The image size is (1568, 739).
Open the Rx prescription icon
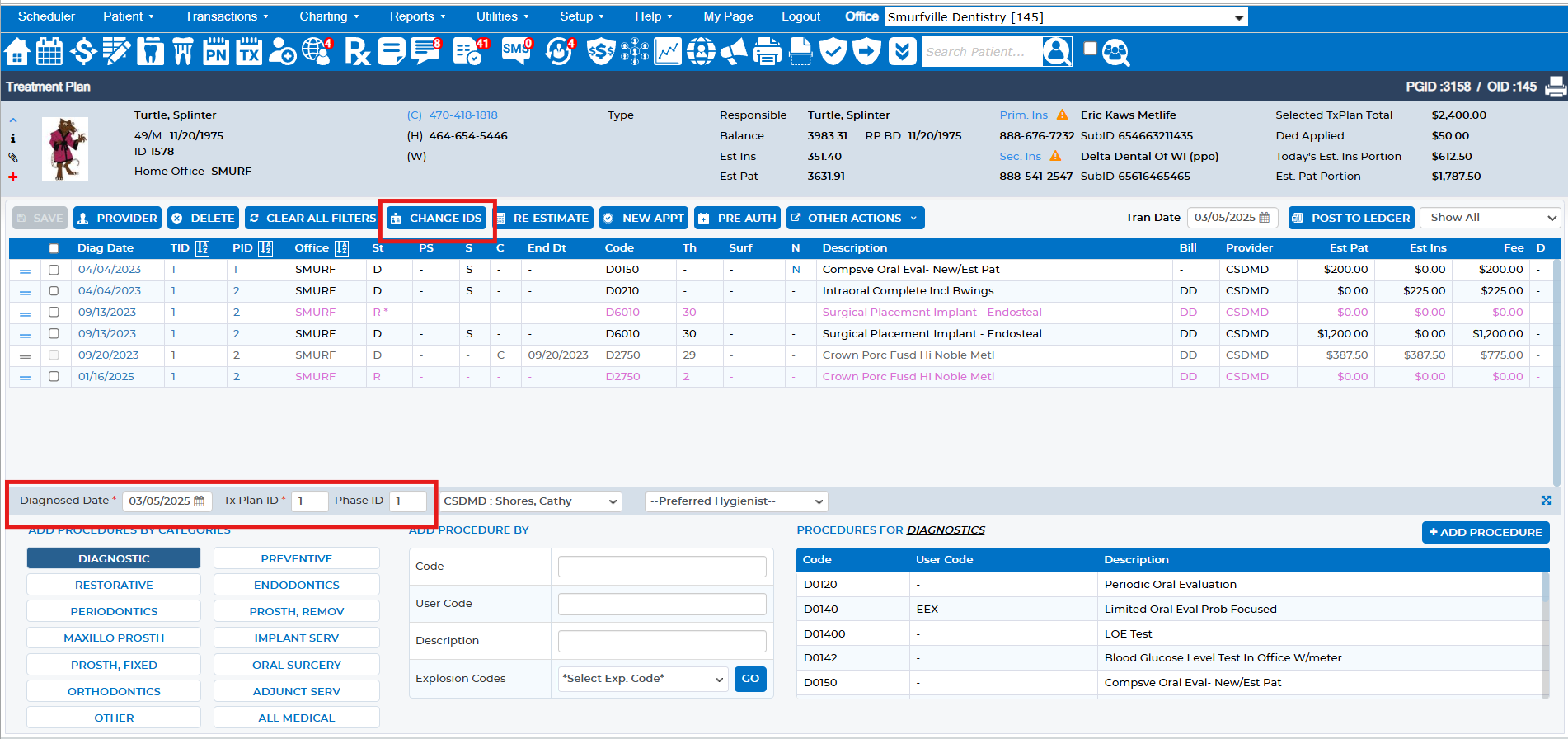(357, 52)
